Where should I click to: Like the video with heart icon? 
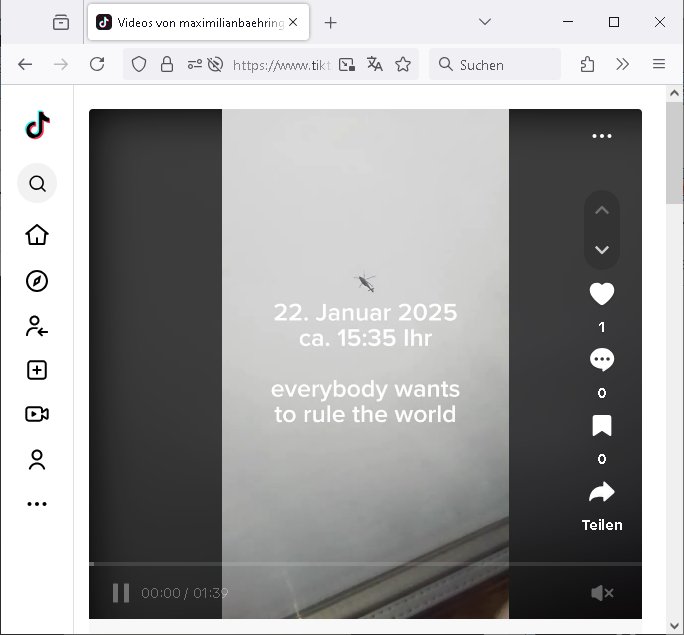pyautogui.click(x=602, y=294)
